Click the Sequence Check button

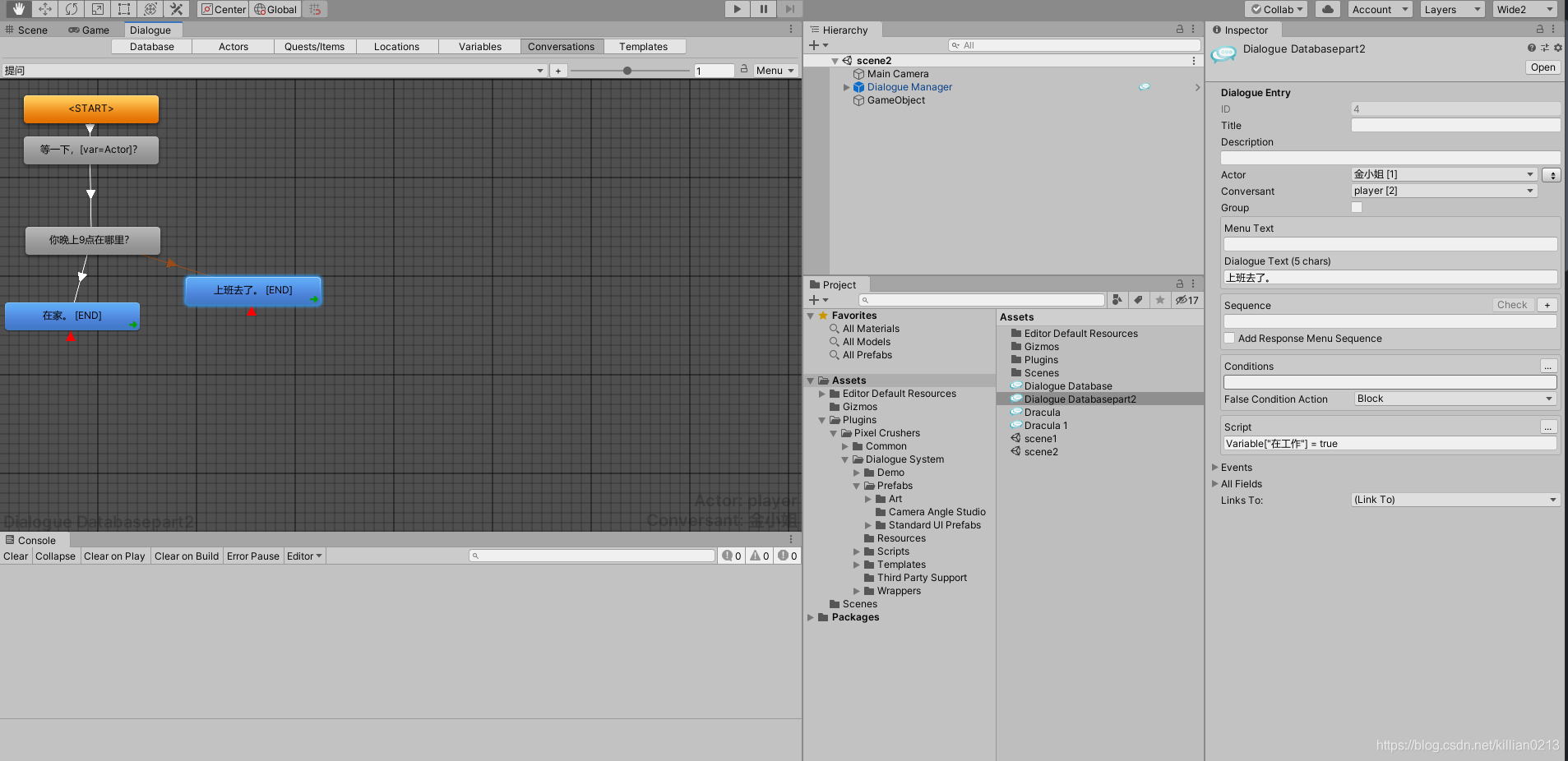(1512, 305)
